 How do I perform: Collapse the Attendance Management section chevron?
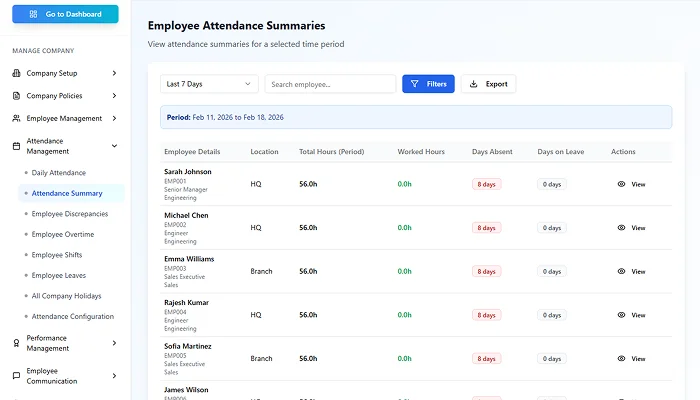(x=114, y=146)
